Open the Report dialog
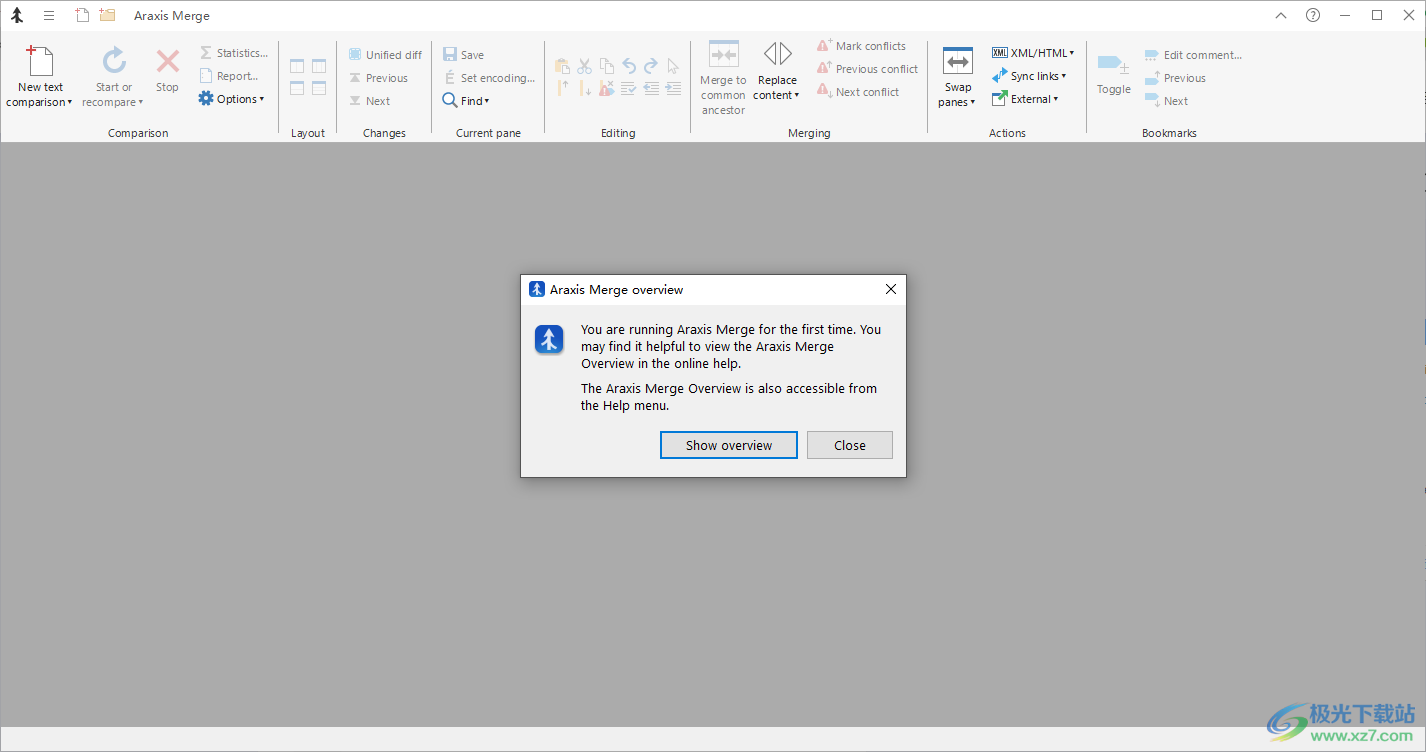This screenshot has width=1426, height=752. [x=229, y=76]
